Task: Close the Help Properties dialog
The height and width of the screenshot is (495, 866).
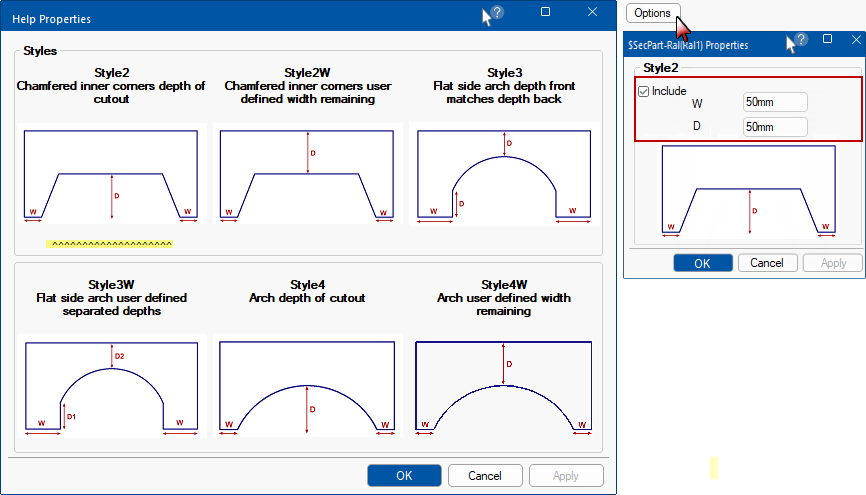Action: 592,13
